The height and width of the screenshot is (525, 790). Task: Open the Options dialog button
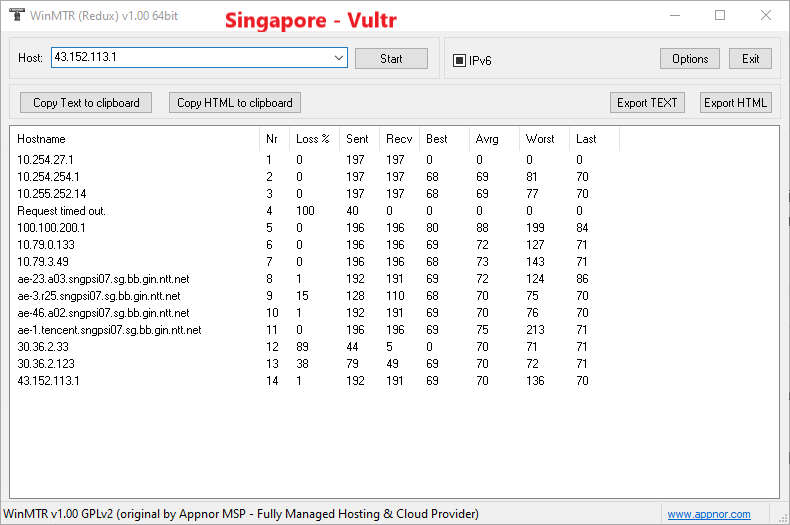click(x=690, y=59)
